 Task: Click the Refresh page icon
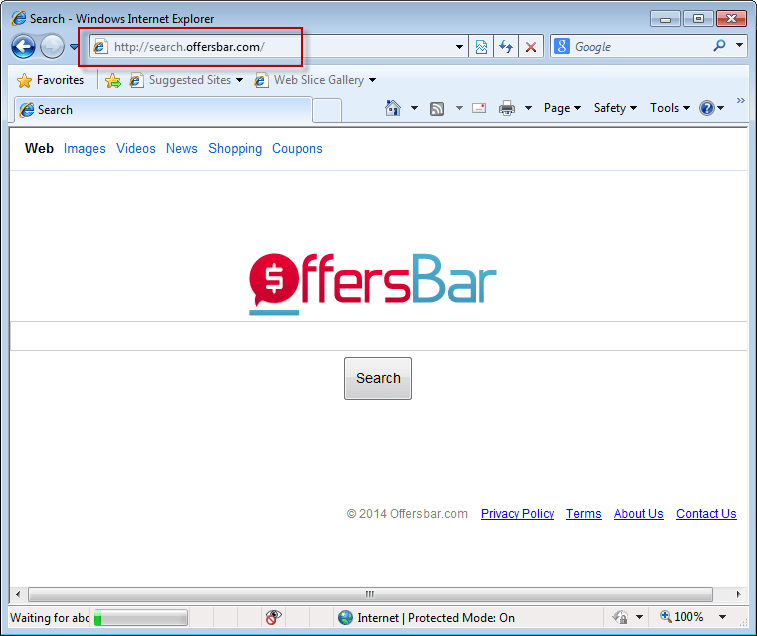(506, 47)
